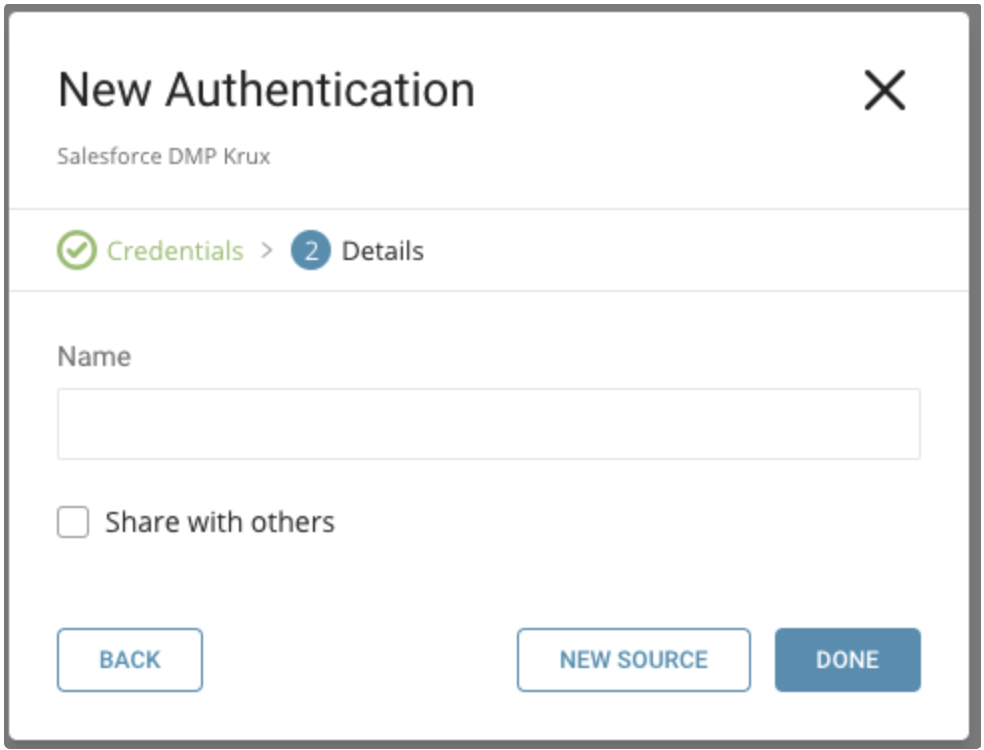Click the green checkmark icon beside Credentials
The height and width of the screenshot is (750, 984).
pyautogui.click(x=77, y=250)
